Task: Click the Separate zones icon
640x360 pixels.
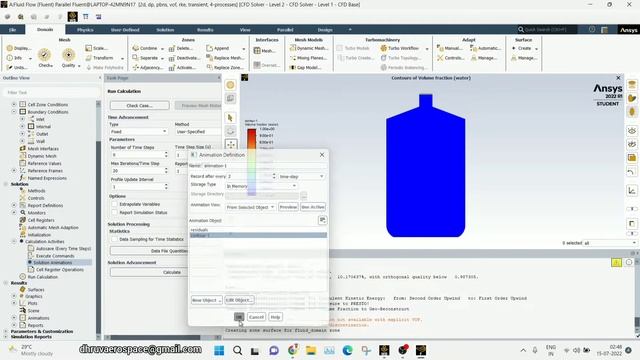Action: [x=136, y=58]
